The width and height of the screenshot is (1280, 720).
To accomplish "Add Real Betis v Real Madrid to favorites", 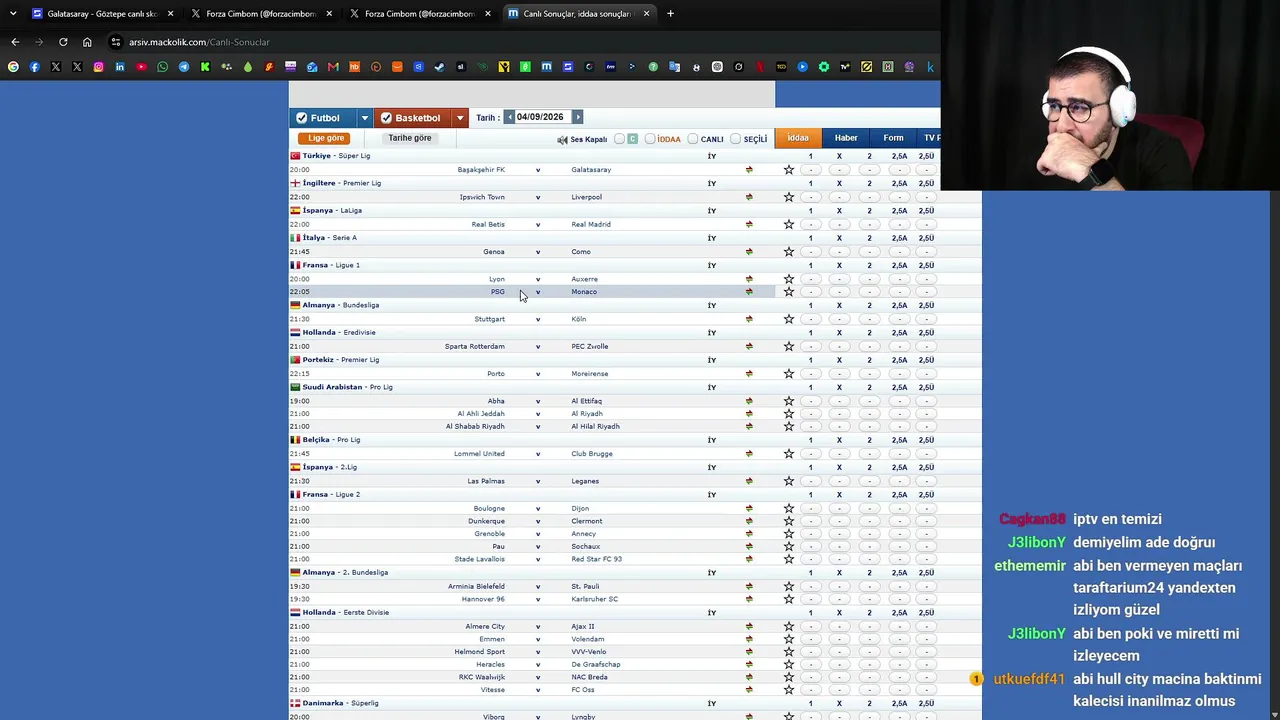I will click(788, 224).
